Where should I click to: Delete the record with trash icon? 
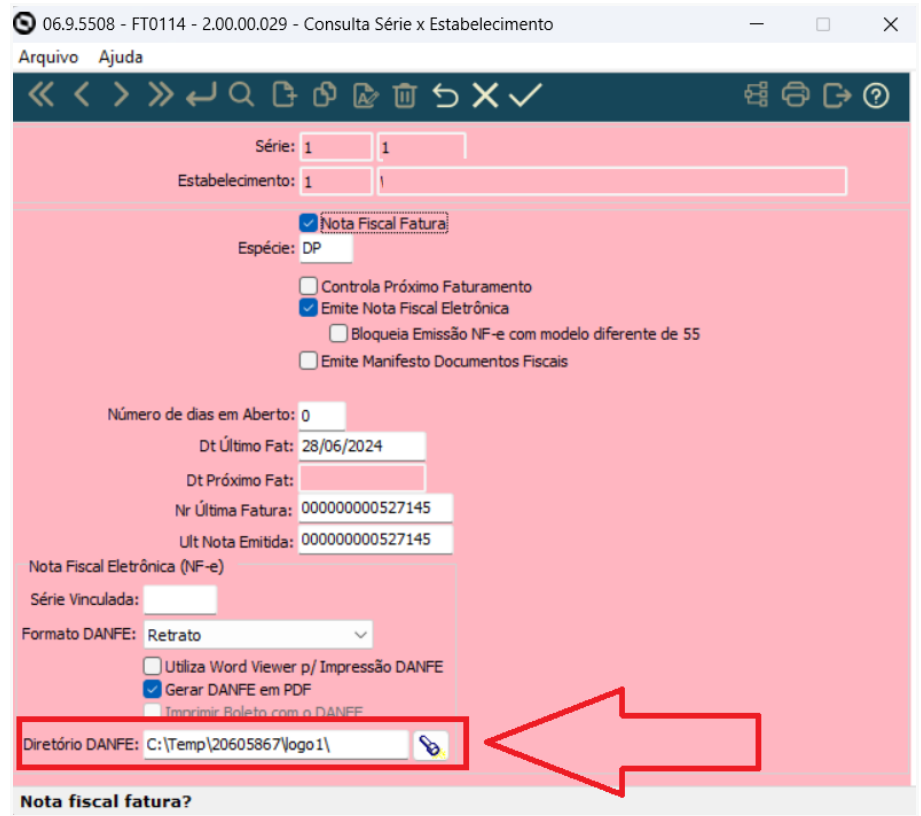click(x=405, y=95)
